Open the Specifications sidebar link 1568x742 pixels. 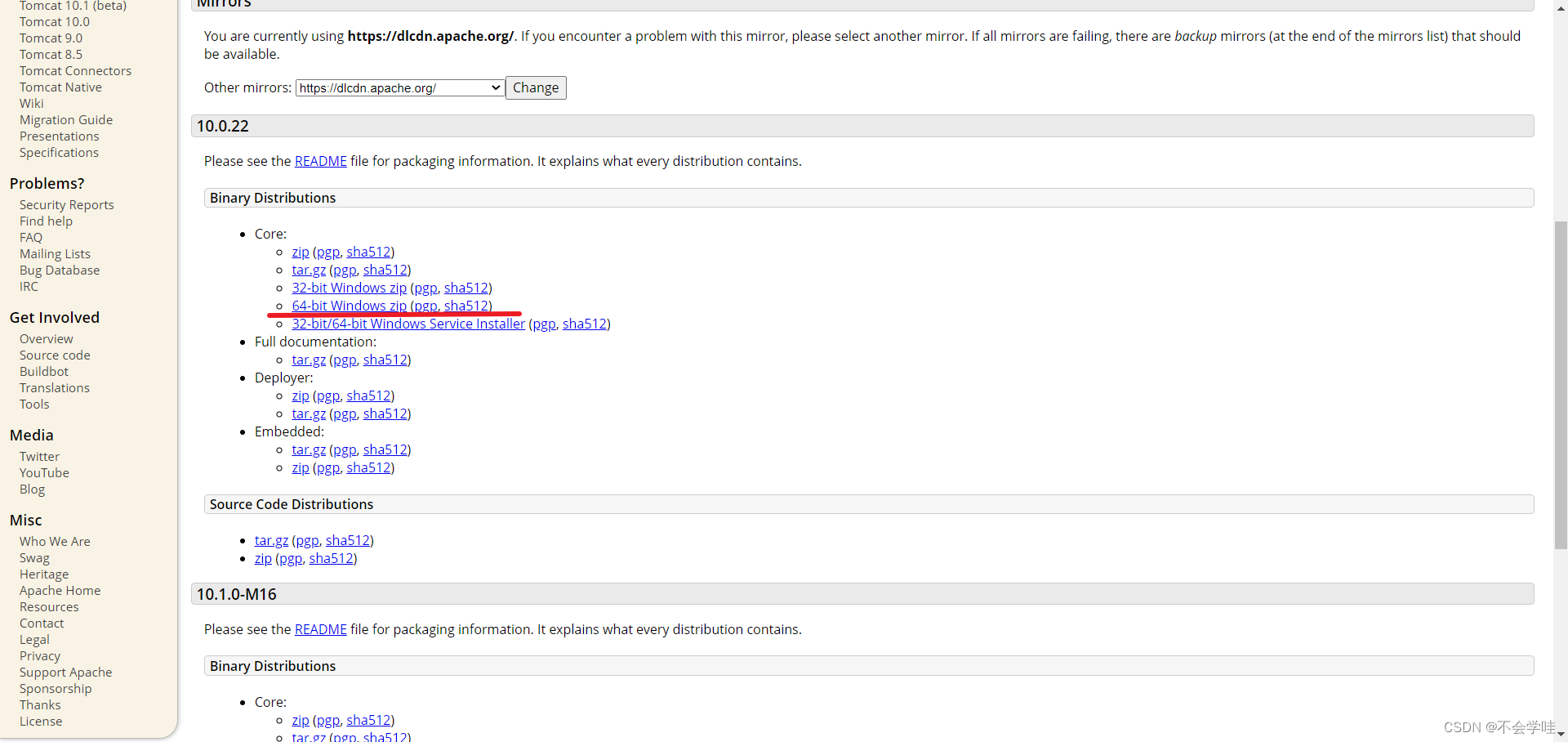pyautogui.click(x=59, y=153)
